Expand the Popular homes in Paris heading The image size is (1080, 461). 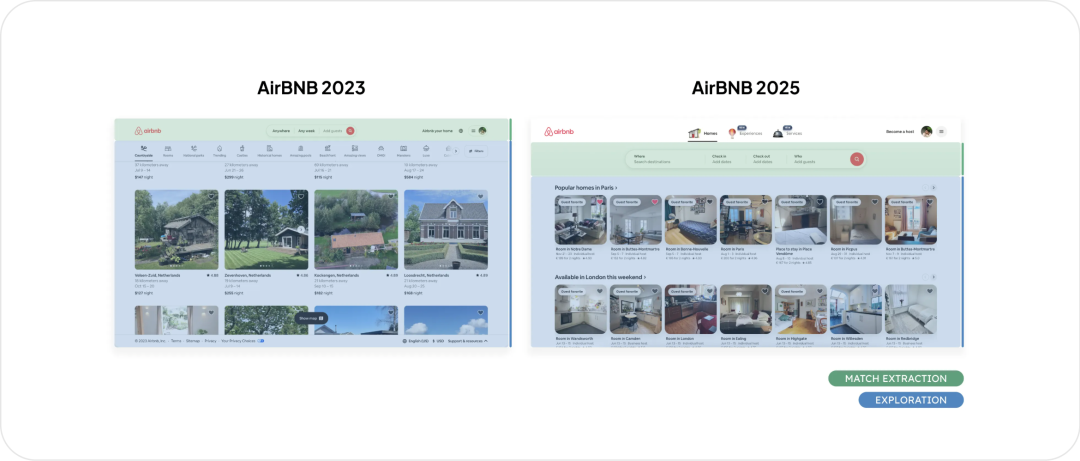(x=586, y=188)
